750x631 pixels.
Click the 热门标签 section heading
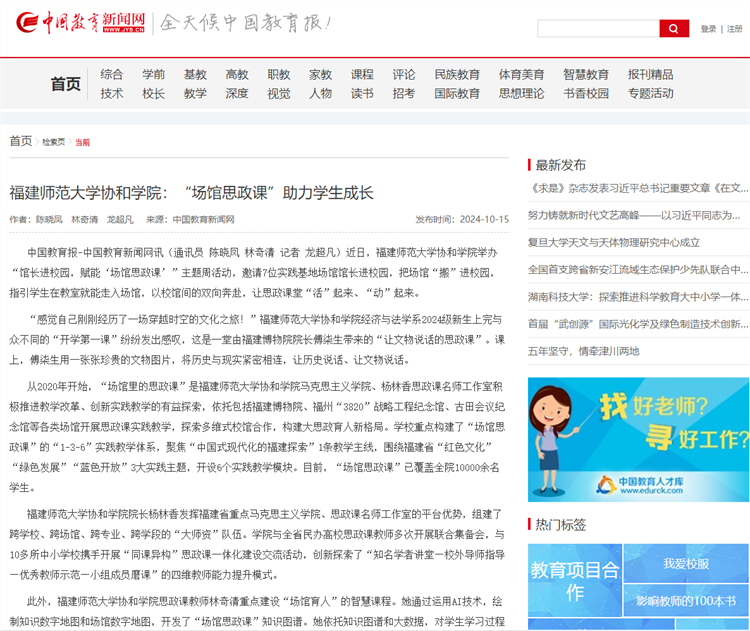560,525
